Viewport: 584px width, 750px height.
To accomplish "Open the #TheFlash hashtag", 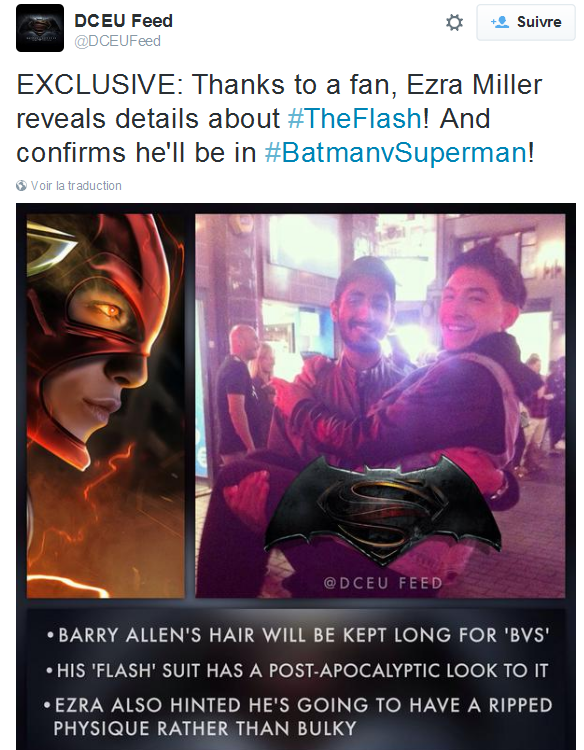I will [x=355, y=119].
